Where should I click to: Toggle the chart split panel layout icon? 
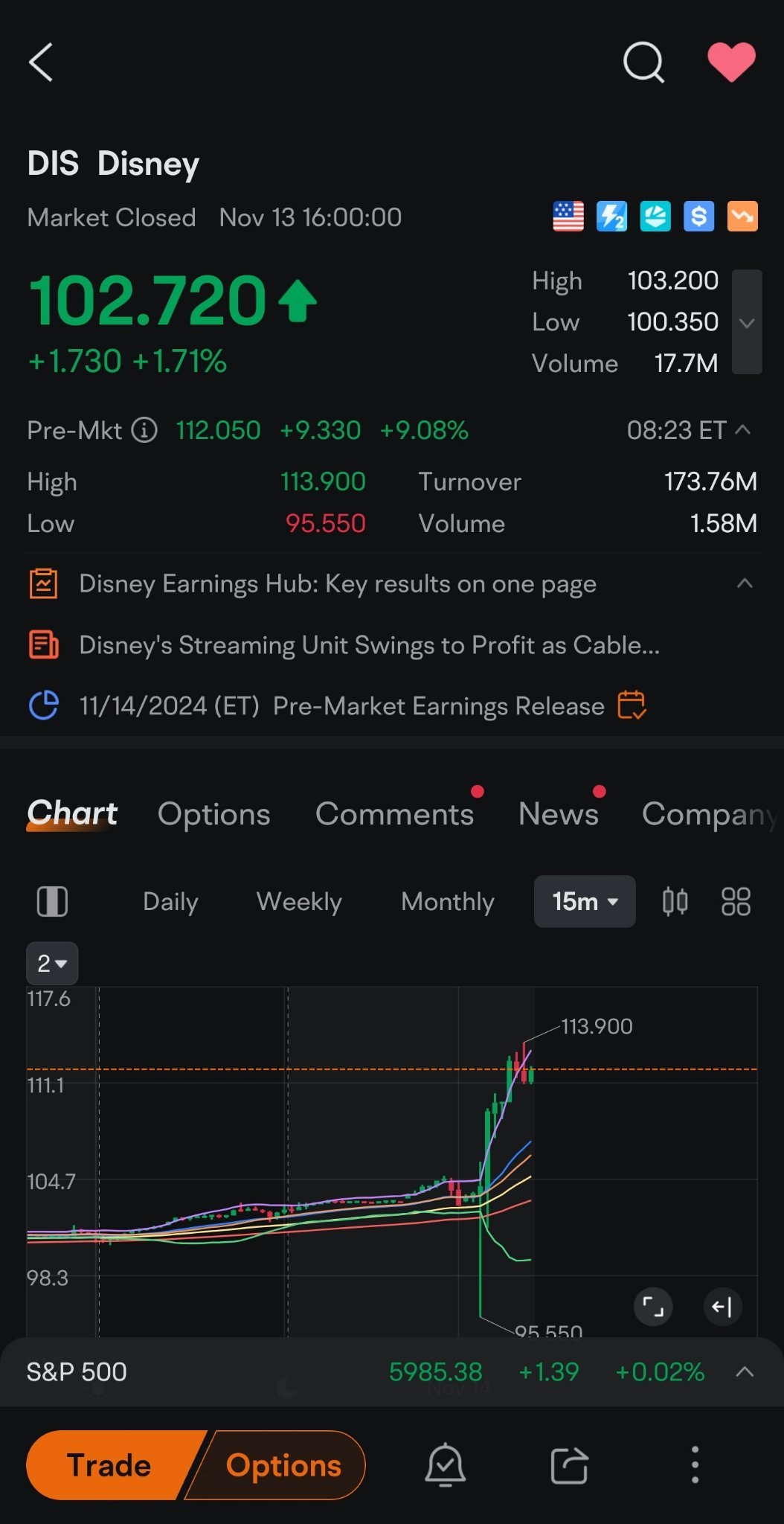click(x=52, y=902)
